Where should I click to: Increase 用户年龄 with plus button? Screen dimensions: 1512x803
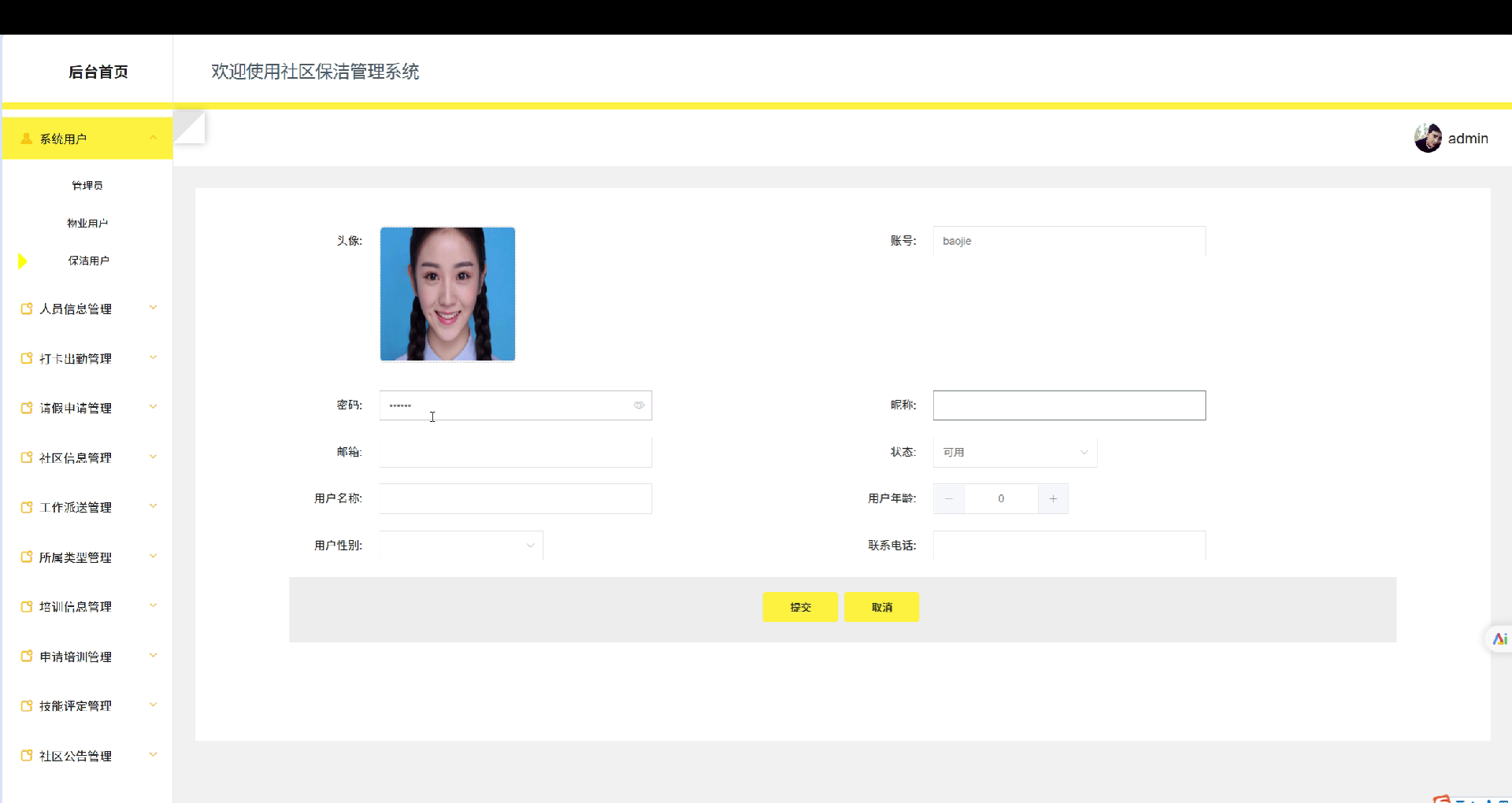tap(1053, 498)
